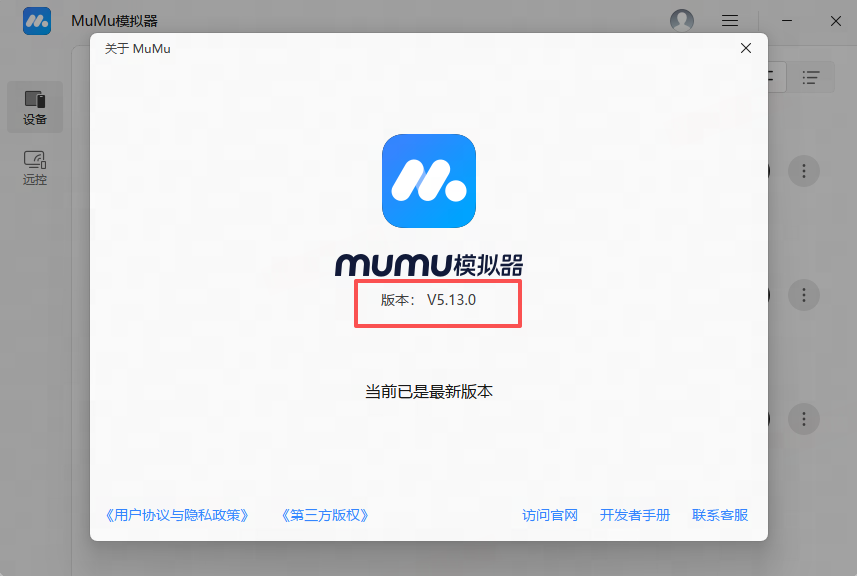Open the 用户协议与隐私政策 link
The width and height of the screenshot is (857, 576).
point(176,516)
